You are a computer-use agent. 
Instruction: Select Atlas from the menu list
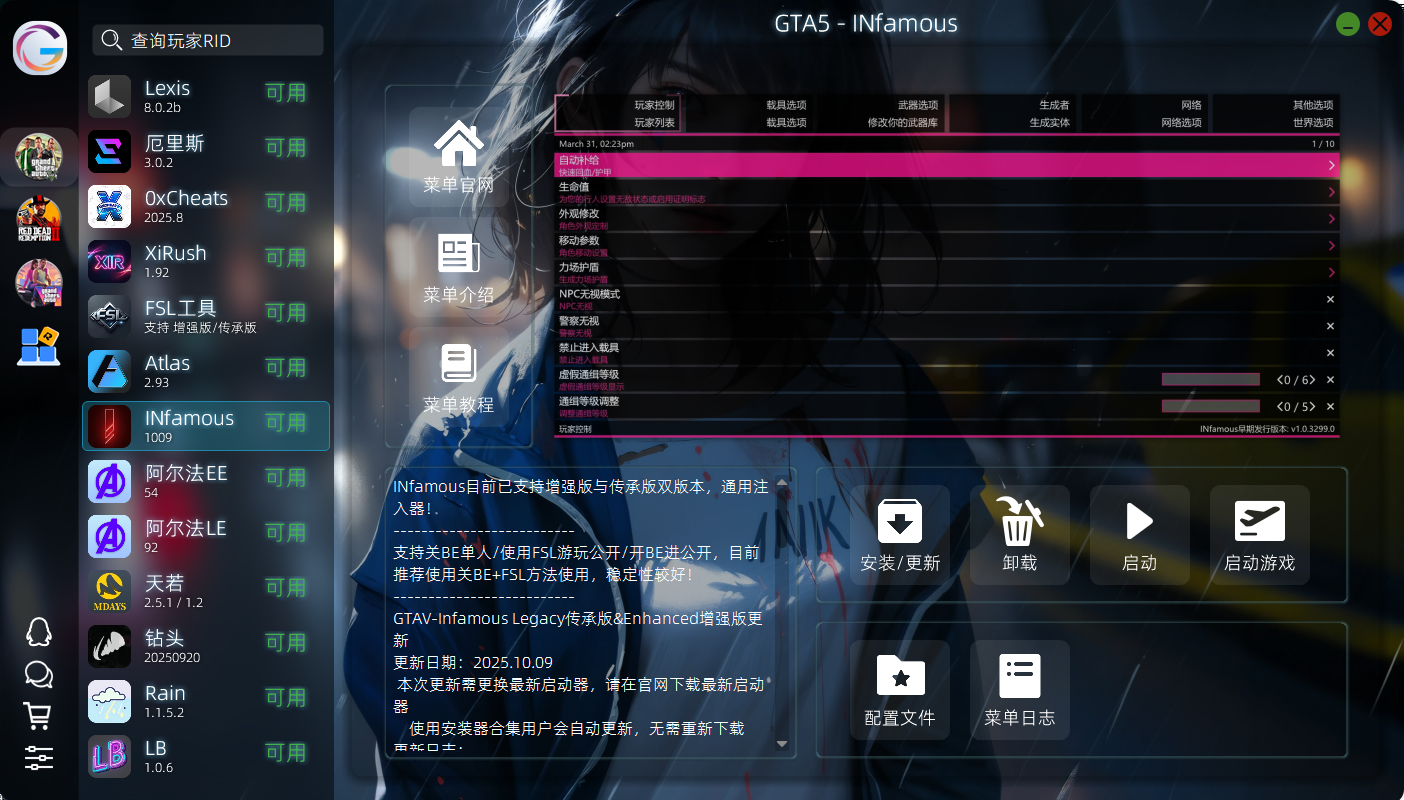[x=205, y=371]
